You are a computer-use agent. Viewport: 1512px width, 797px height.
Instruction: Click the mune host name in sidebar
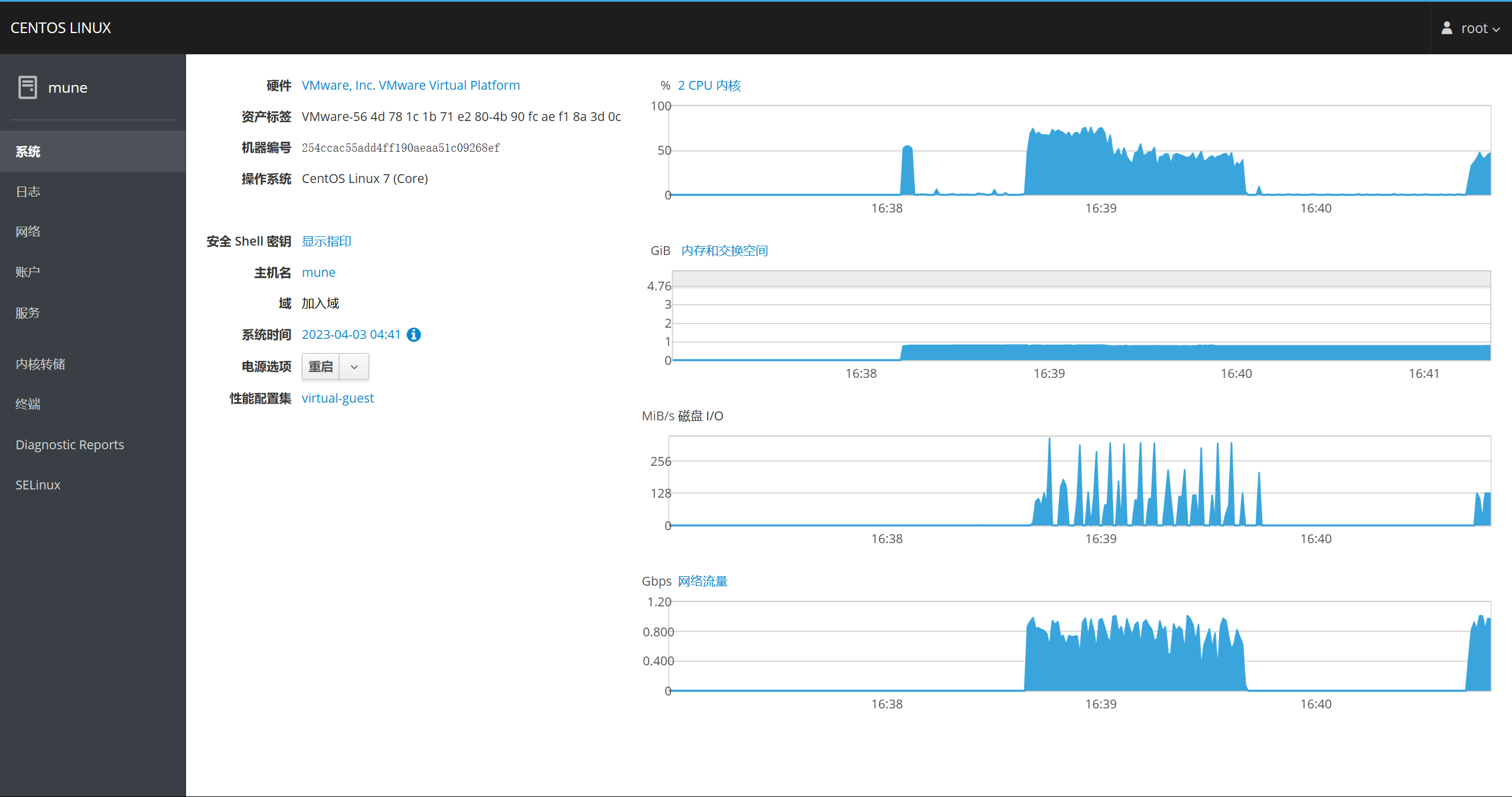(68, 88)
